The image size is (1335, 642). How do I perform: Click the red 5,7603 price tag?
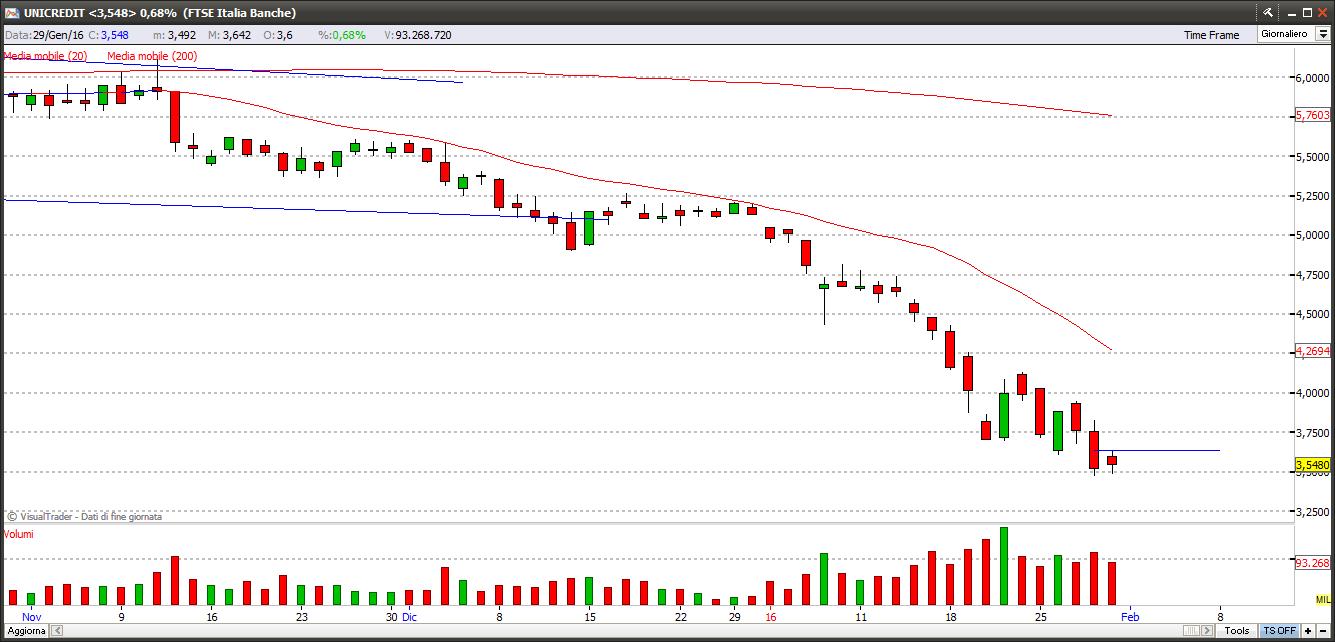tap(1312, 116)
